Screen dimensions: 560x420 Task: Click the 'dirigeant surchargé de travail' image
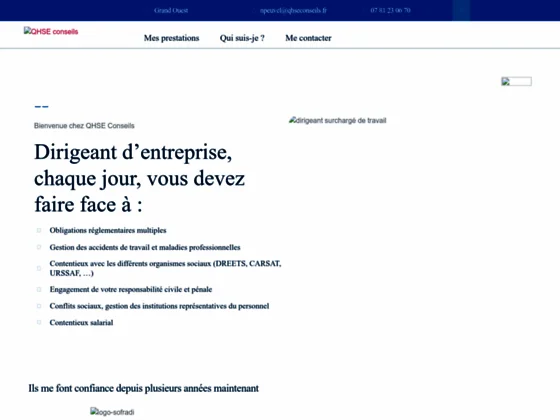(338, 120)
